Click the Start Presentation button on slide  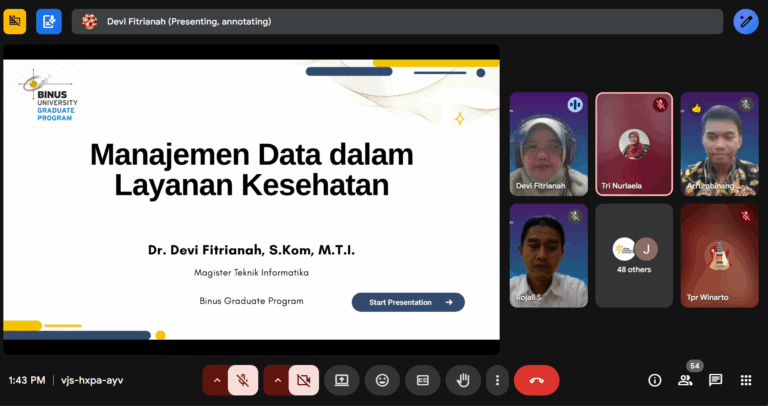pos(408,302)
